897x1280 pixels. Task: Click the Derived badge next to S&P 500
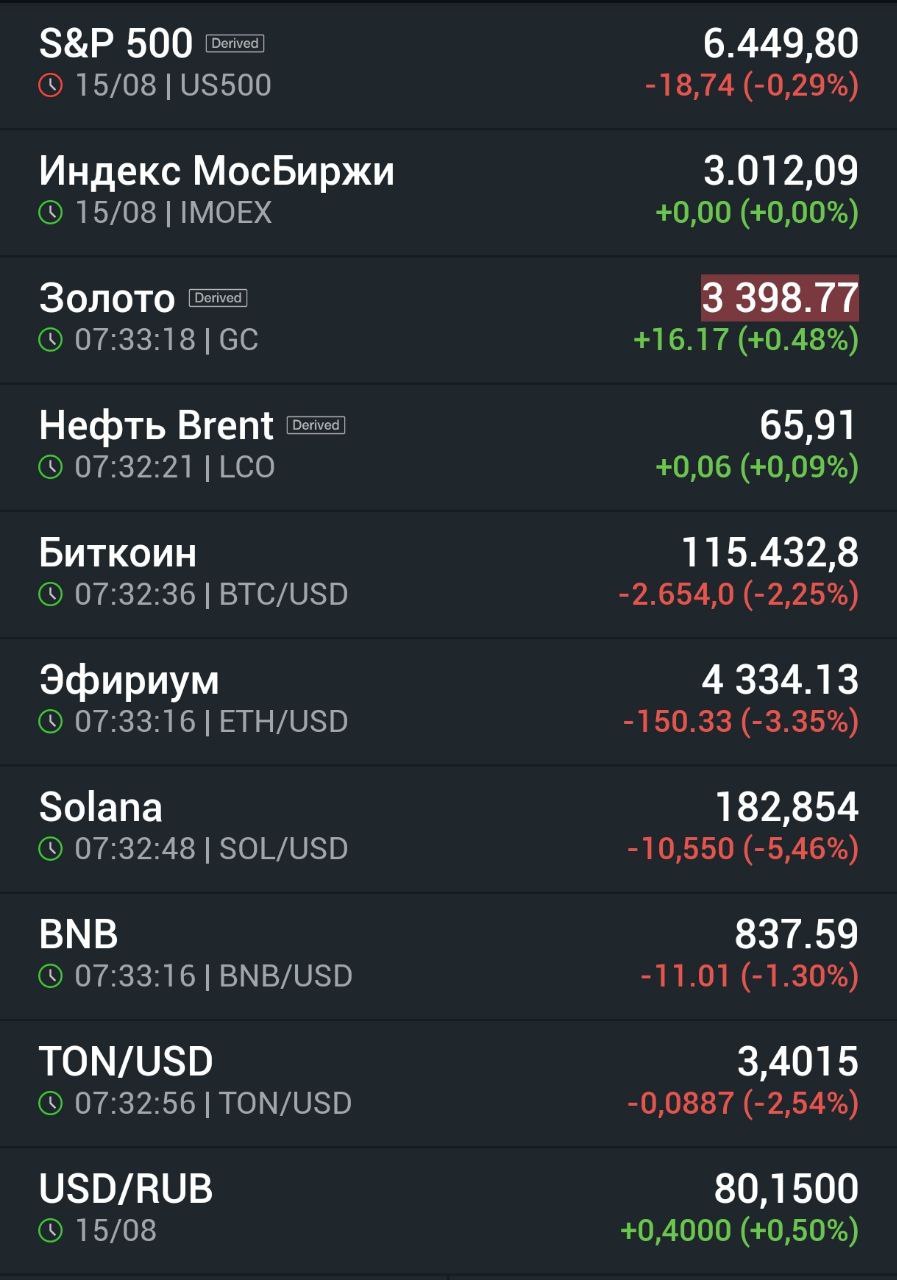tap(235, 44)
